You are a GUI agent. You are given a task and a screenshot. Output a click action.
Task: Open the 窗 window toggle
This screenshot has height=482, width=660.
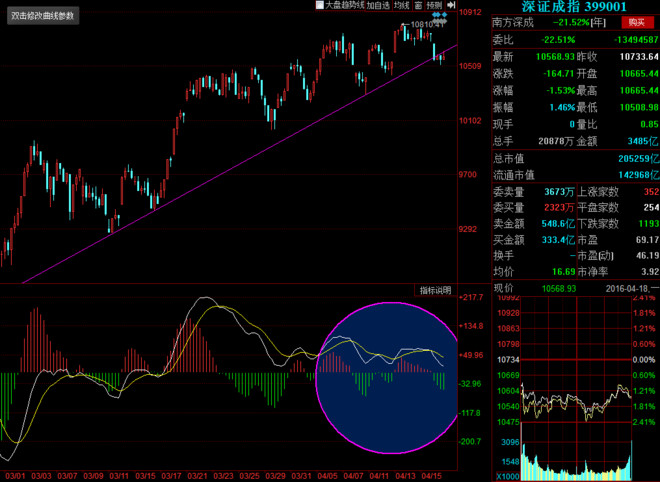418,5
